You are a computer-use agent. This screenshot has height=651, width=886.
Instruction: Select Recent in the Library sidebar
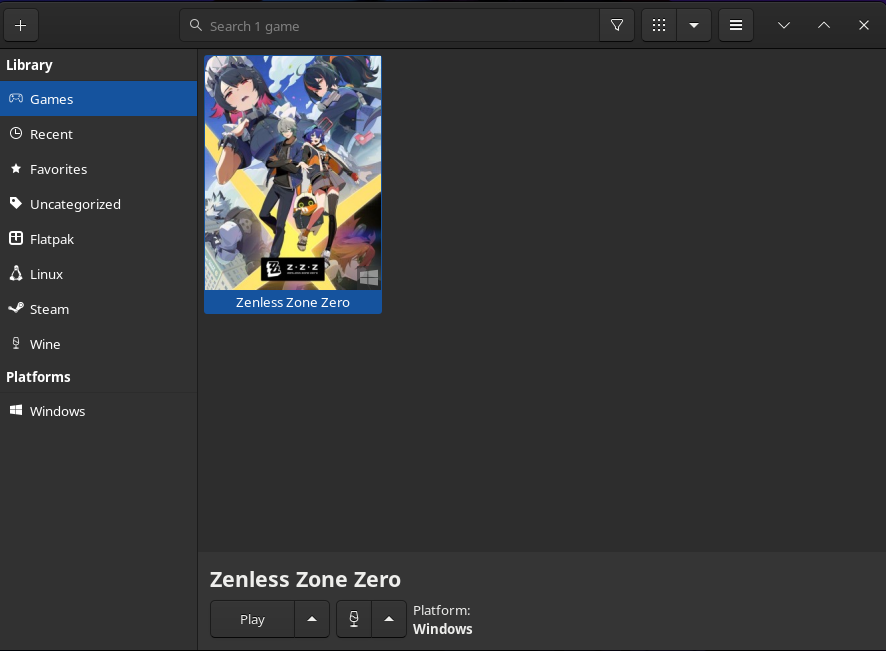52,134
